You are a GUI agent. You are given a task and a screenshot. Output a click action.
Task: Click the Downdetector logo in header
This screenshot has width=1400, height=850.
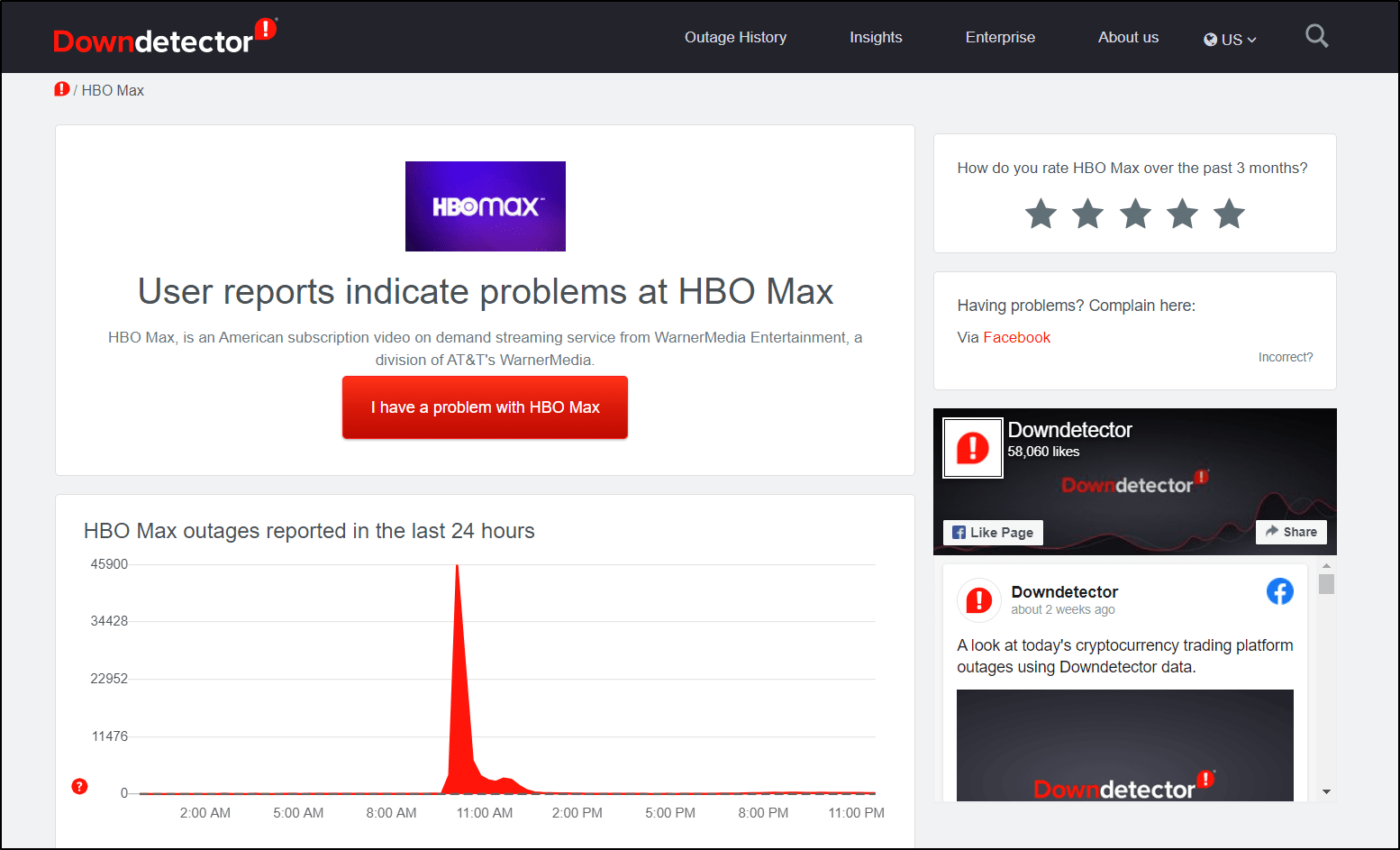click(165, 37)
